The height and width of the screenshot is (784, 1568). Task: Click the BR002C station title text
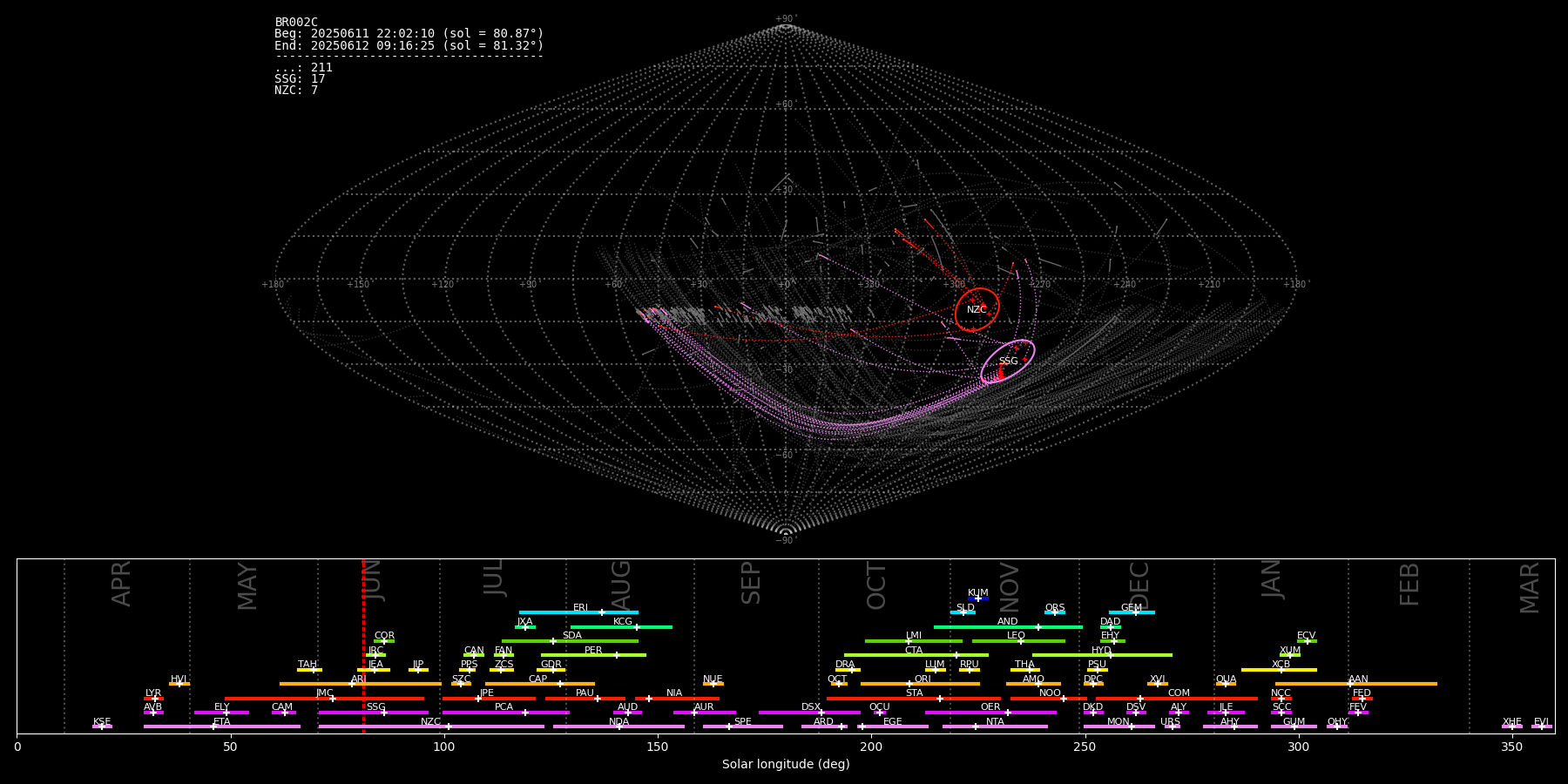[x=296, y=23]
